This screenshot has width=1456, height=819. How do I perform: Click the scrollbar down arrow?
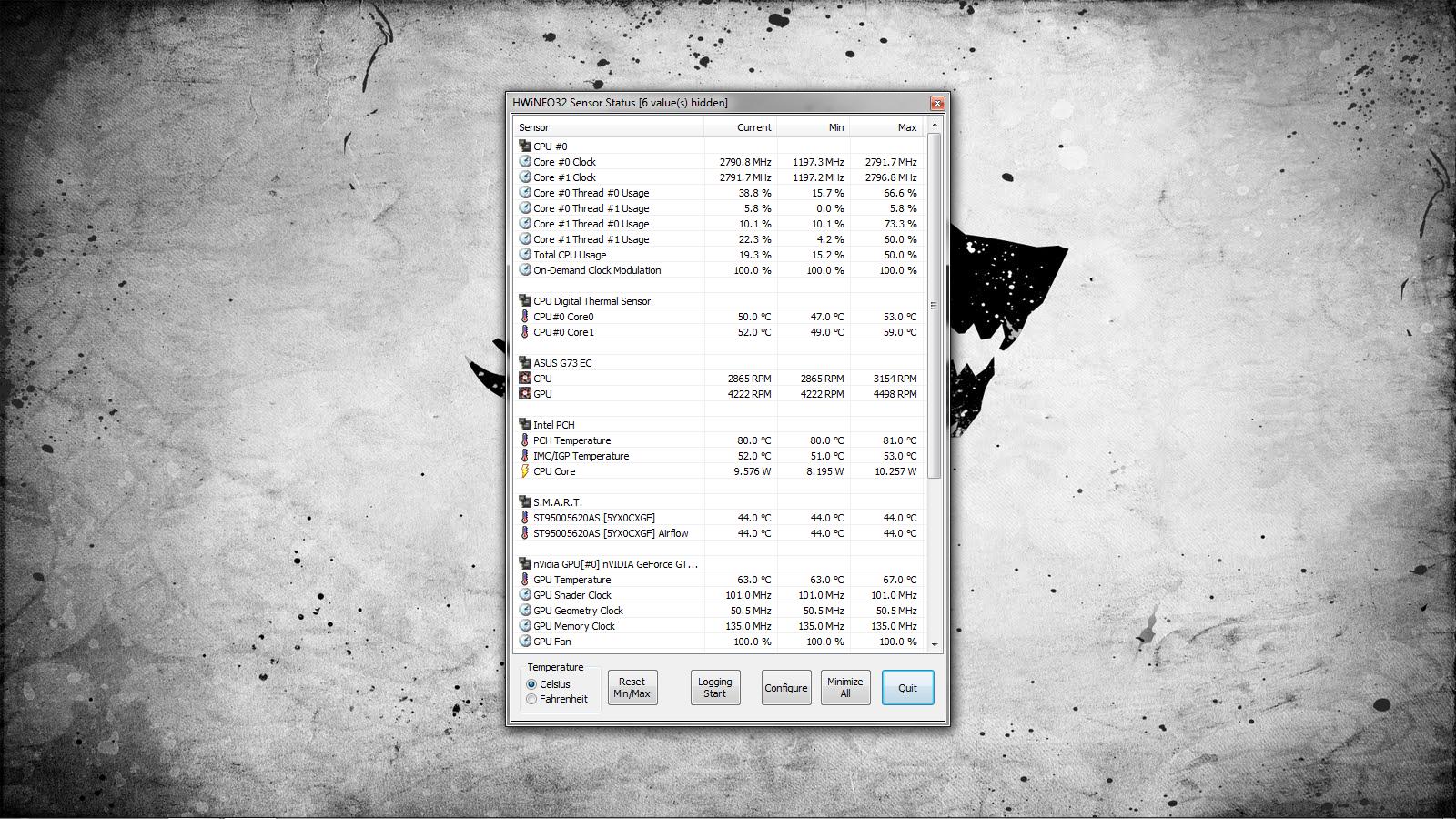coord(934,644)
